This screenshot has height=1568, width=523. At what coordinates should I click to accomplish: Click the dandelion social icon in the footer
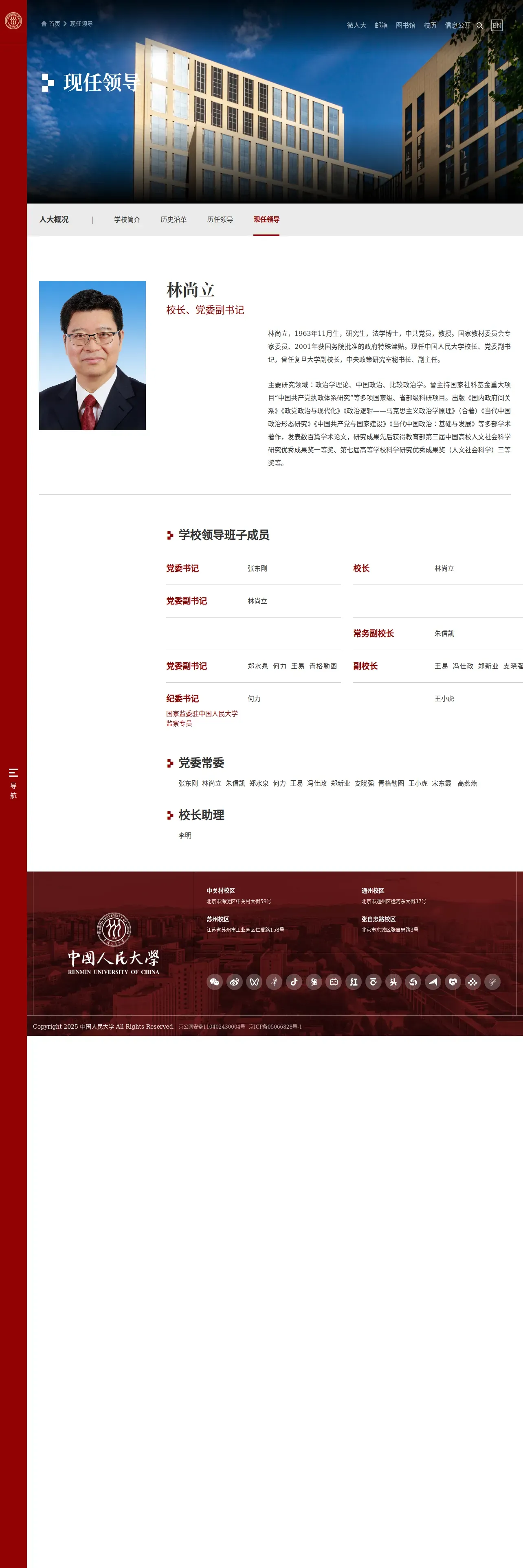492,982
